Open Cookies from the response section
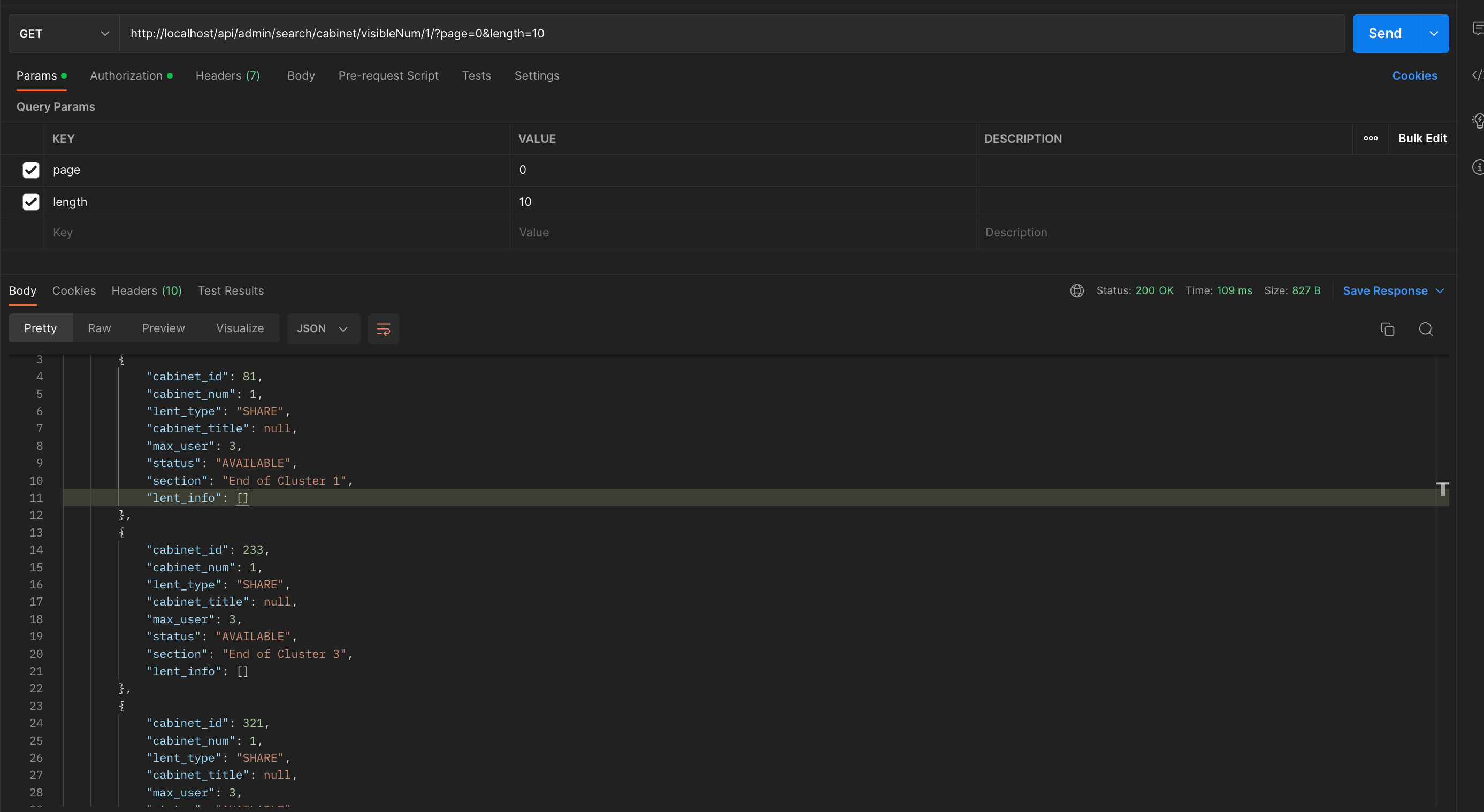This screenshot has height=812, width=1484. click(x=74, y=291)
